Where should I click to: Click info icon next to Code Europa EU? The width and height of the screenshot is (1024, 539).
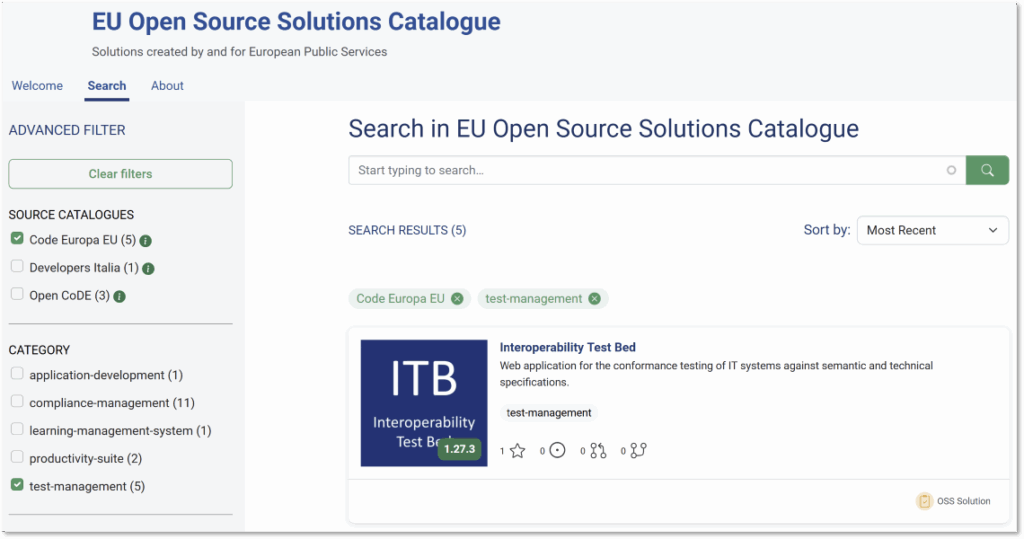click(146, 241)
